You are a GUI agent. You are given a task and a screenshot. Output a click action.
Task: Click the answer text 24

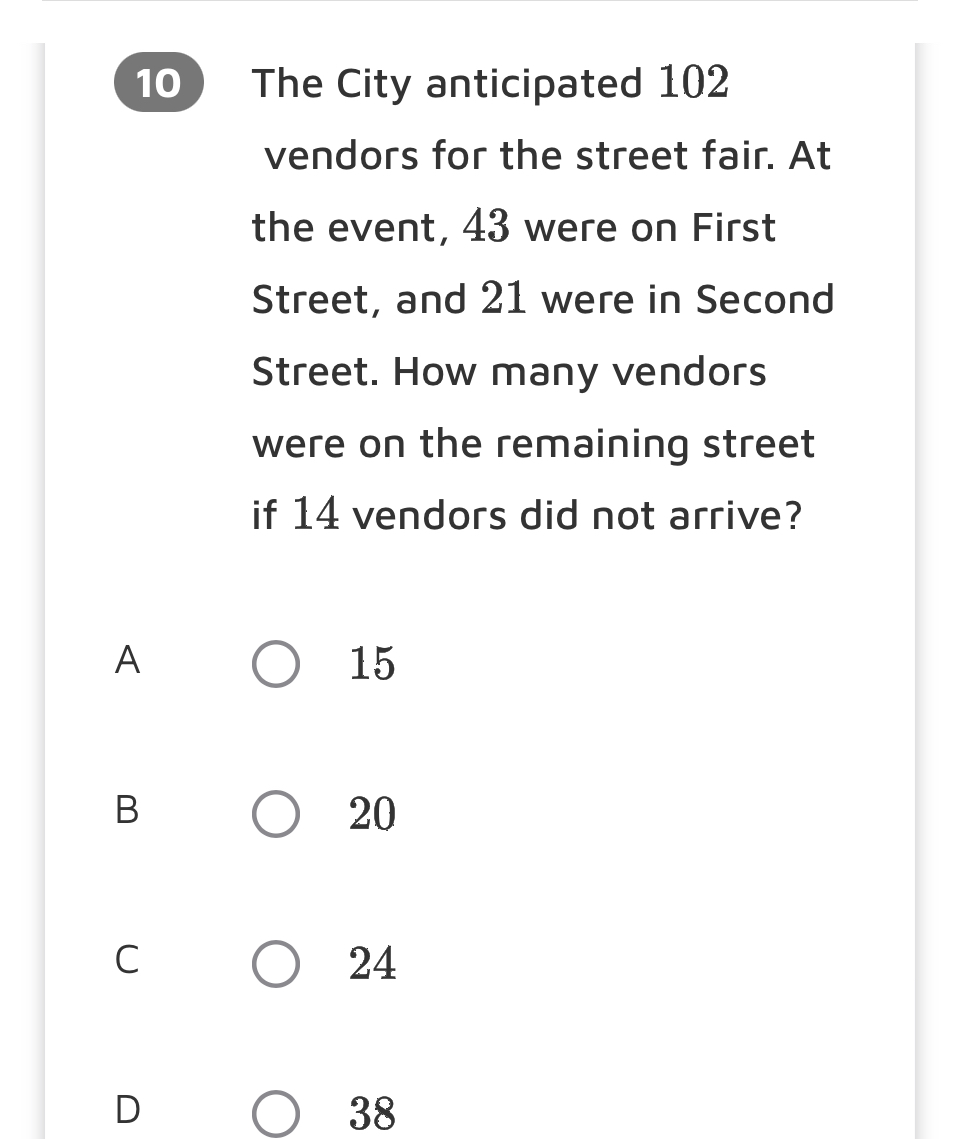[x=371, y=964]
